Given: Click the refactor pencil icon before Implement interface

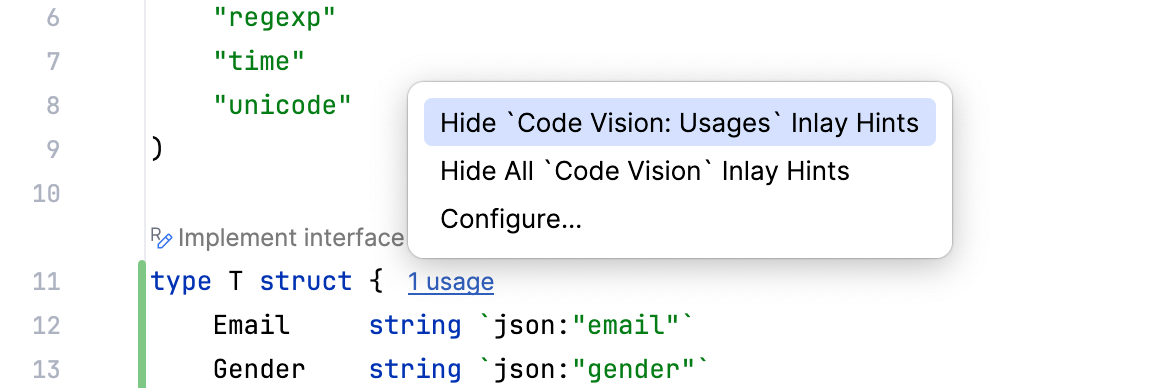Looking at the screenshot, I should tap(162, 238).
